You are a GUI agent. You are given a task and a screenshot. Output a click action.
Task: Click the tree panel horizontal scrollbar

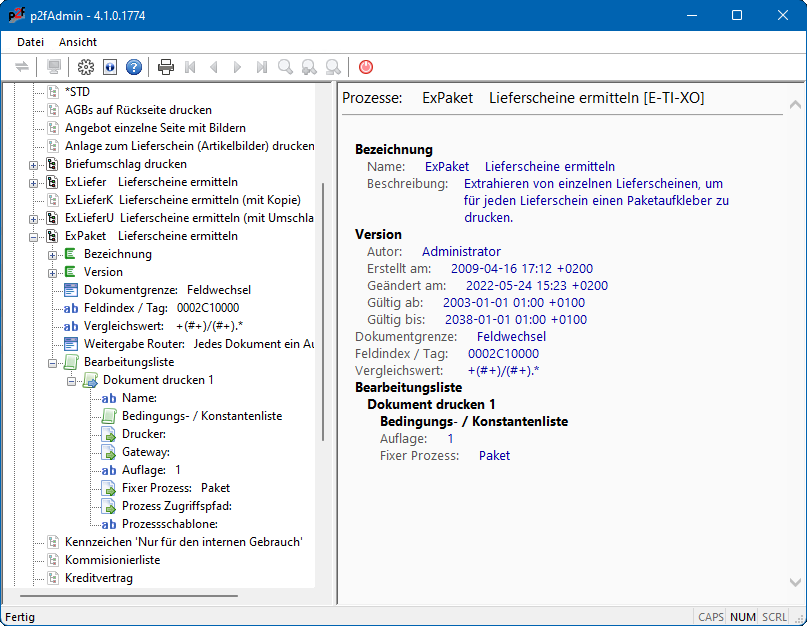[x=130, y=597]
